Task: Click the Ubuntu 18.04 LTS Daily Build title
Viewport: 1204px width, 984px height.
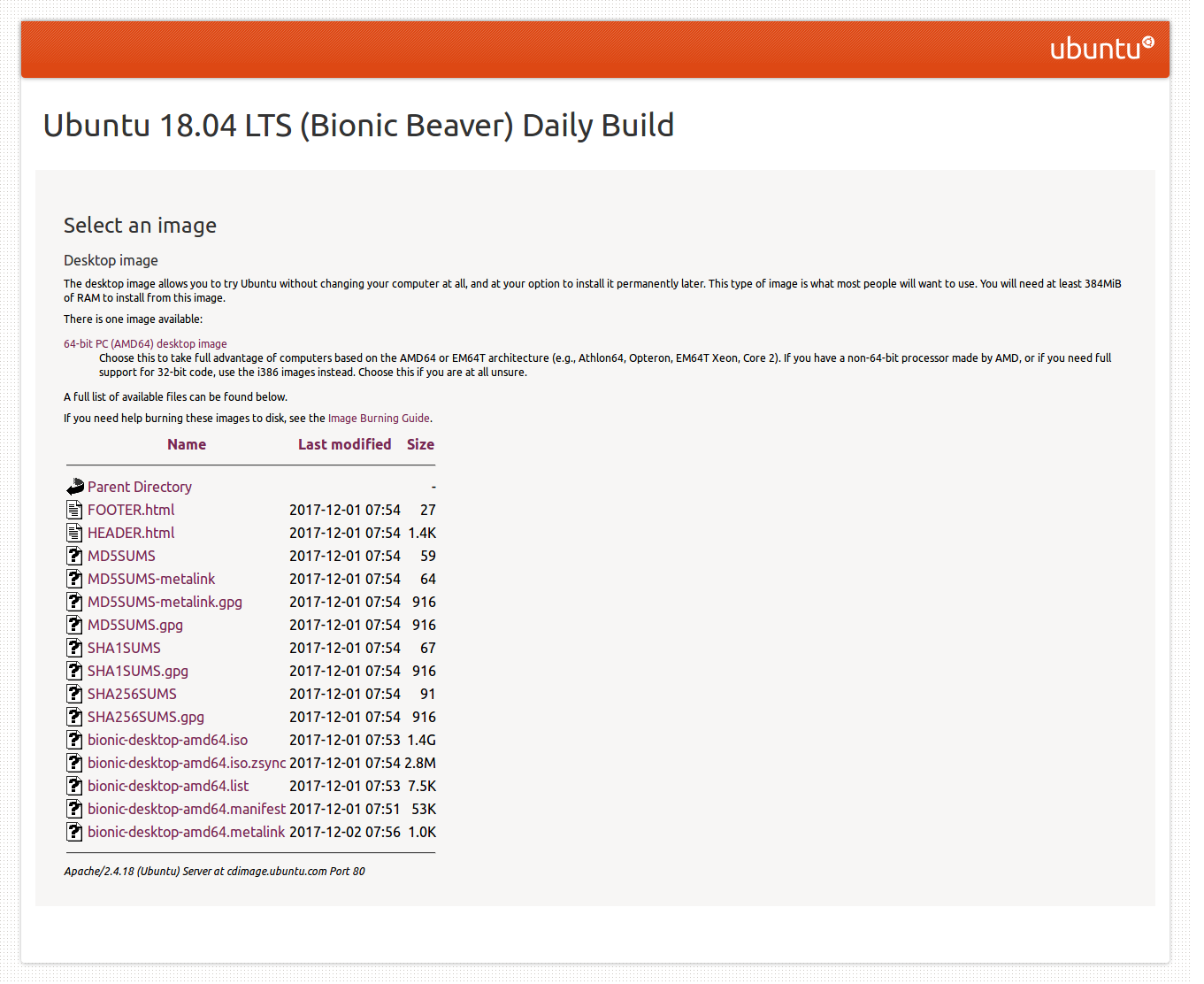Action: 358,126
